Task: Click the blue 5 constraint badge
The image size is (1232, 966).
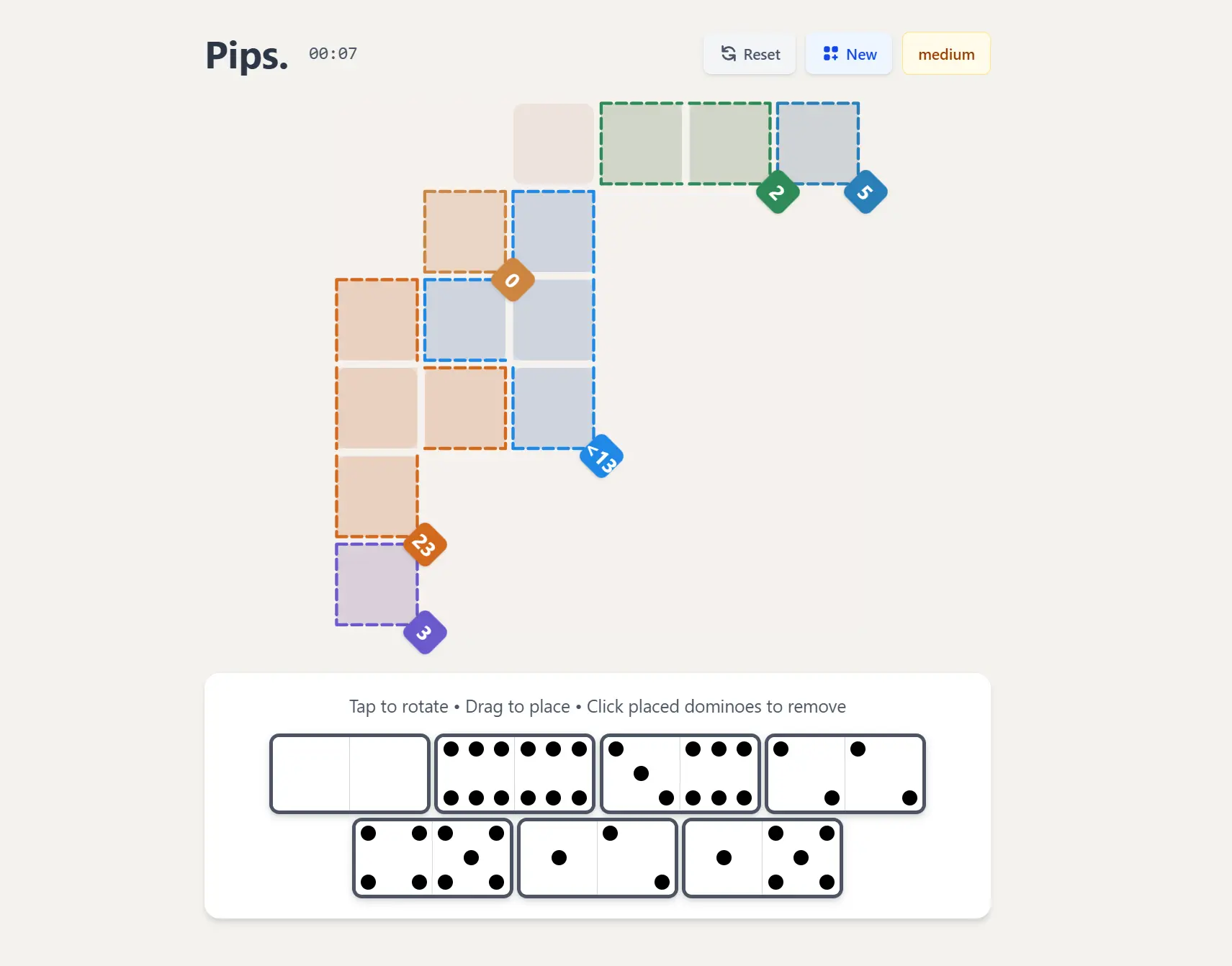Action: (865, 191)
